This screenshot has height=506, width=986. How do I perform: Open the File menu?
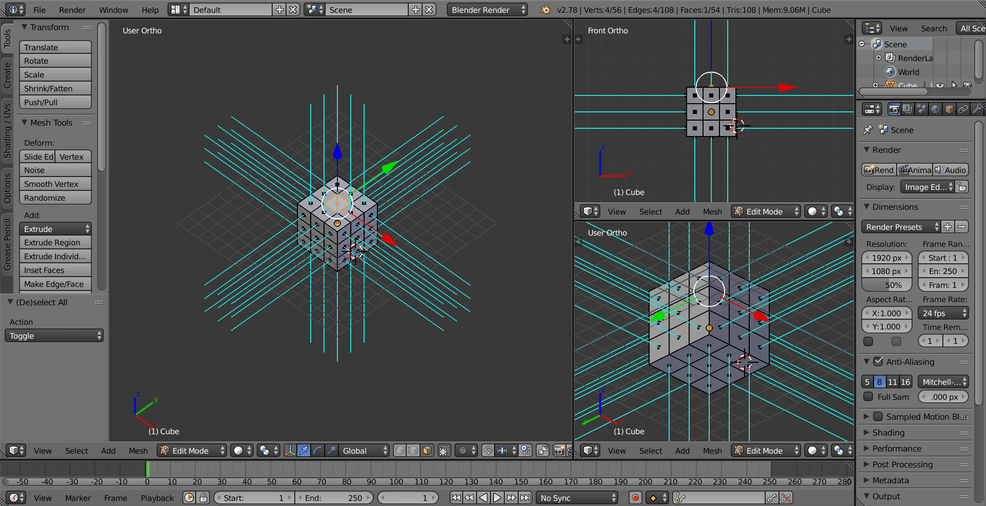point(39,10)
